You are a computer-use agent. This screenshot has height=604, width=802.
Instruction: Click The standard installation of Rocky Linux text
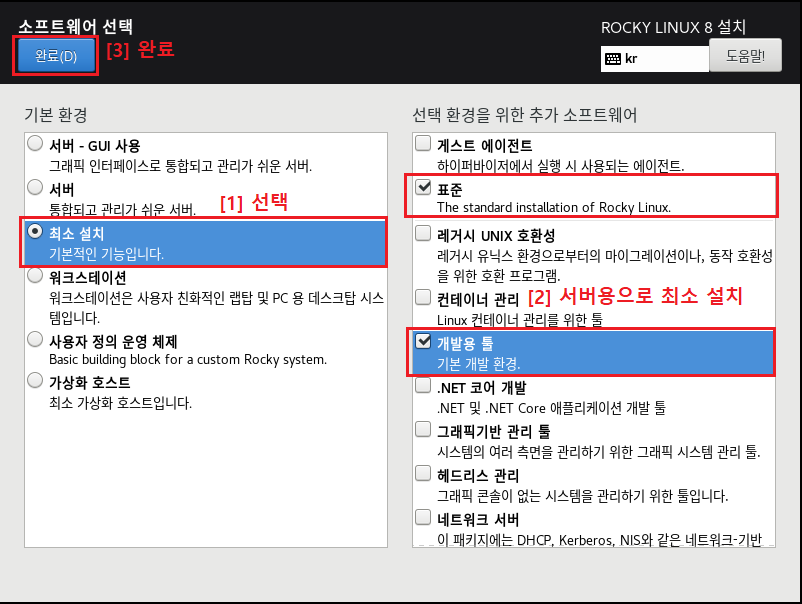[554, 207]
